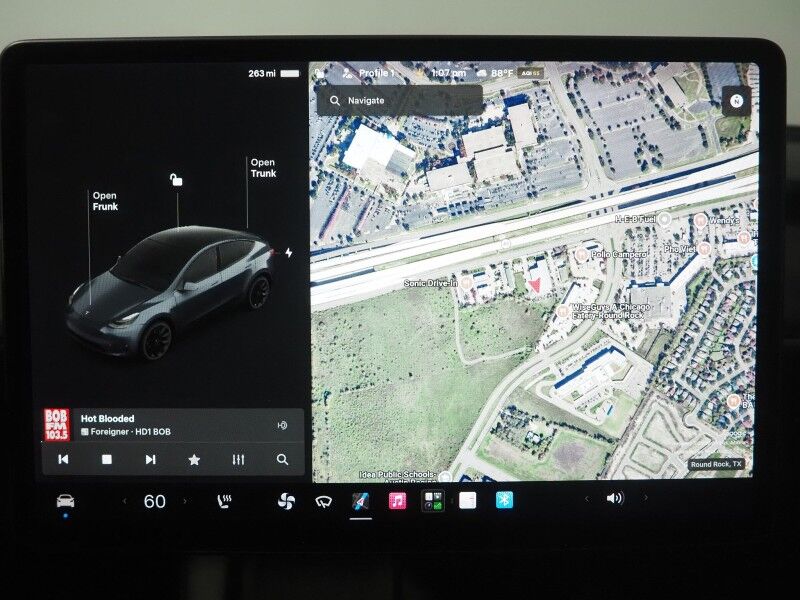Select the Pho Viet map marker
800x600 pixels.
pyautogui.click(x=704, y=249)
